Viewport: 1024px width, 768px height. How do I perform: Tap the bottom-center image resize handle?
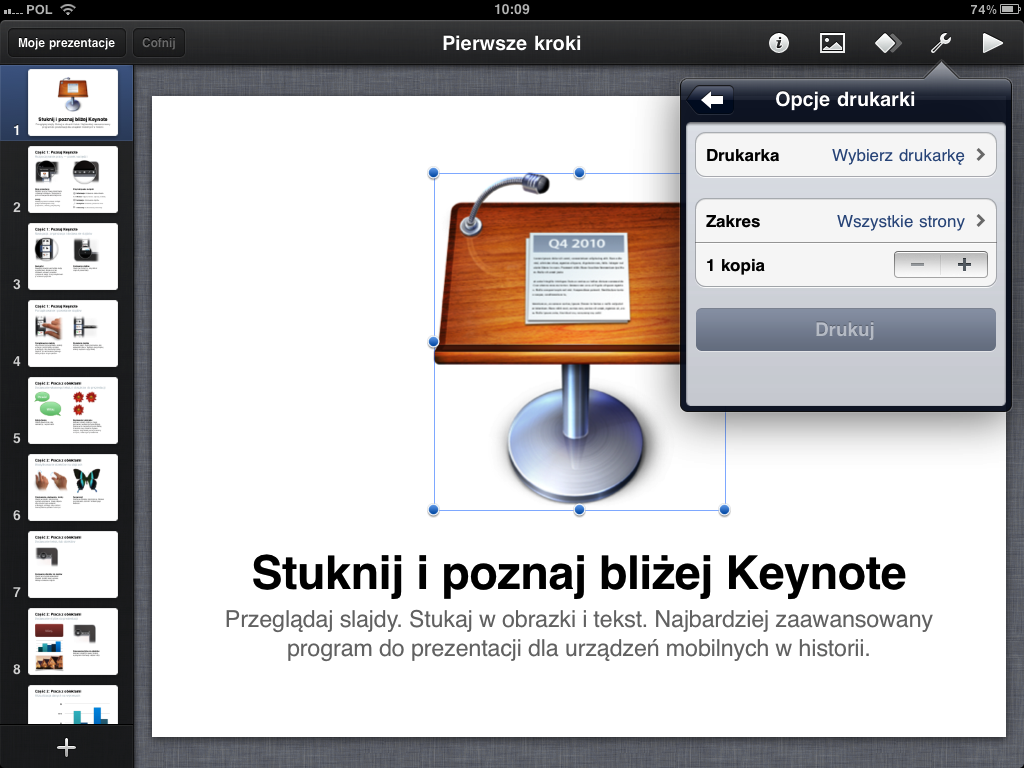click(579, 510)
